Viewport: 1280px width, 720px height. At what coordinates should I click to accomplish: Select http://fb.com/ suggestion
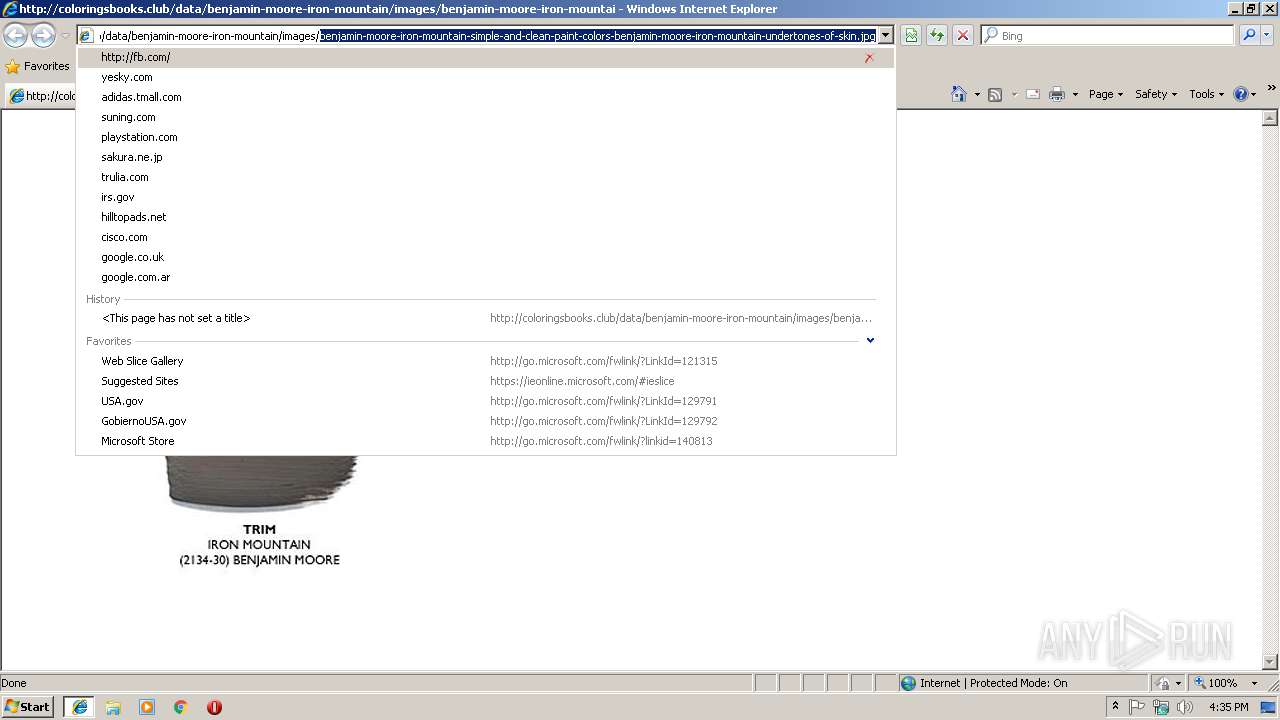[x=485, y=57]
